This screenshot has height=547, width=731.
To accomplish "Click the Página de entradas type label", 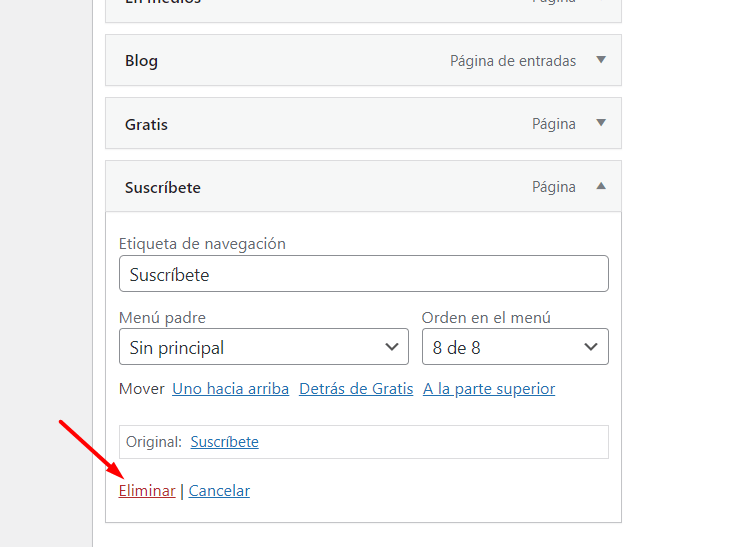I will 513,61.
